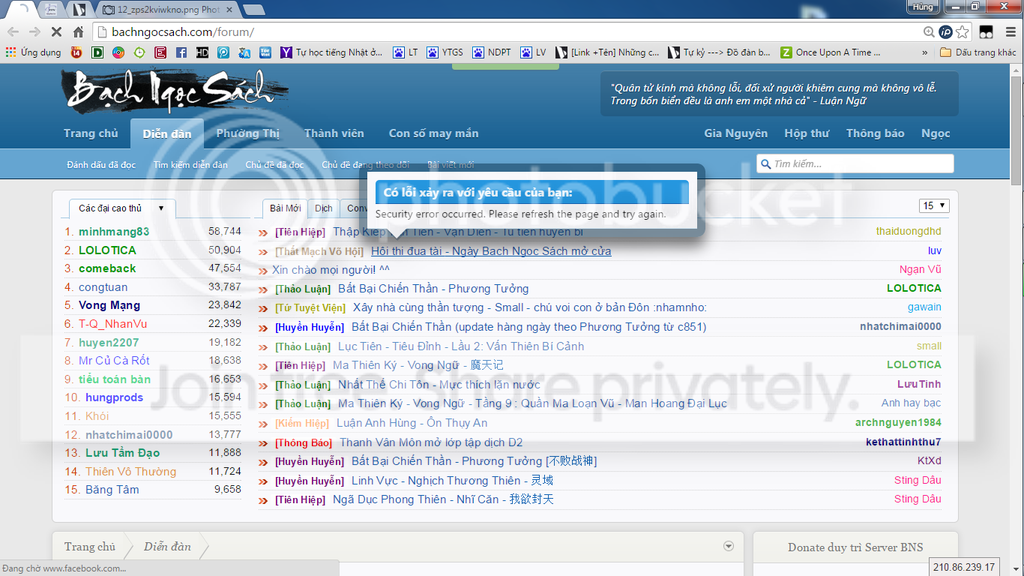The width and height of the screenshot is (1024, 576).
Task: Open the NDPT bookmark in bookmarks bar
Action: click(x=491, y=52)
